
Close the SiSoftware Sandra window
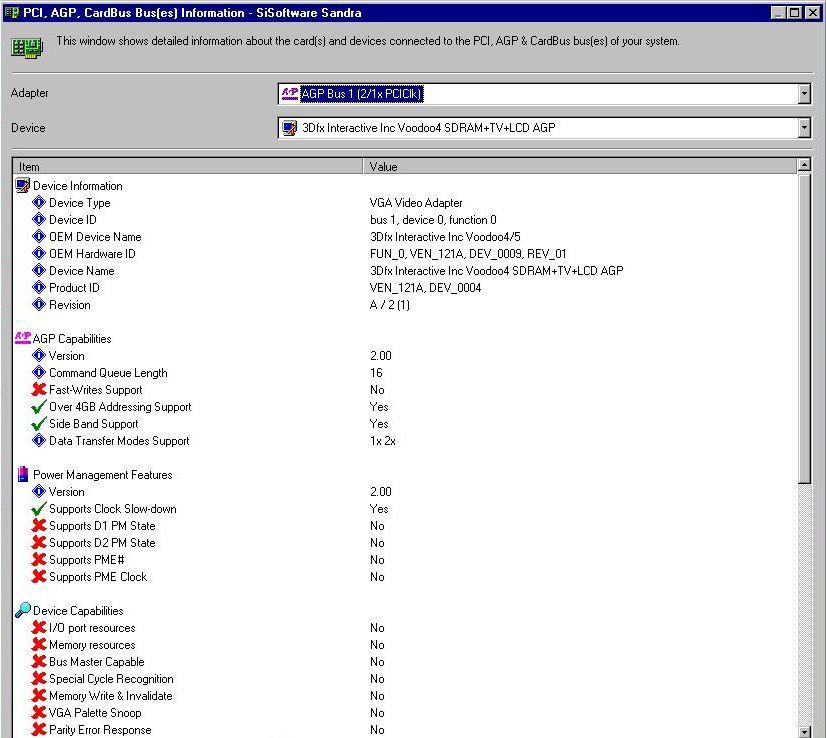pos(813,13)
